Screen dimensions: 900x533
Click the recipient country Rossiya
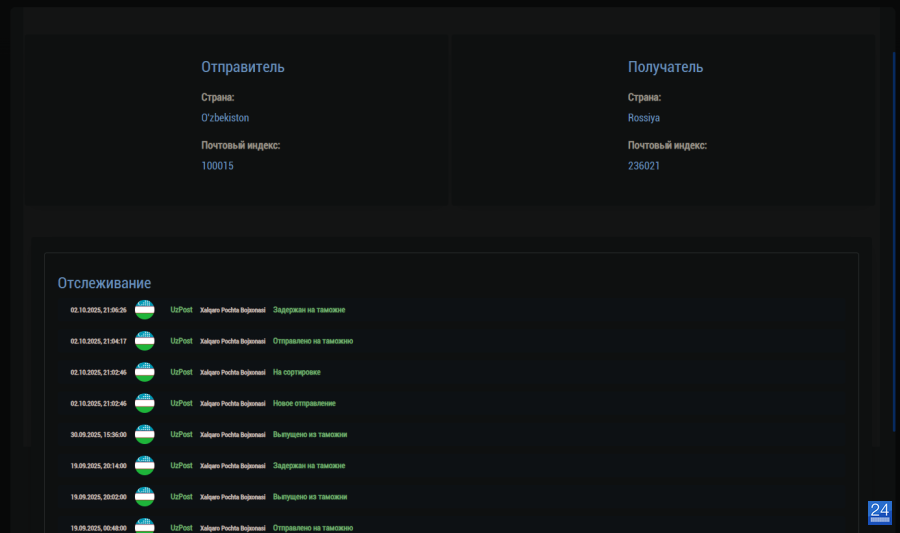point(643,118)
